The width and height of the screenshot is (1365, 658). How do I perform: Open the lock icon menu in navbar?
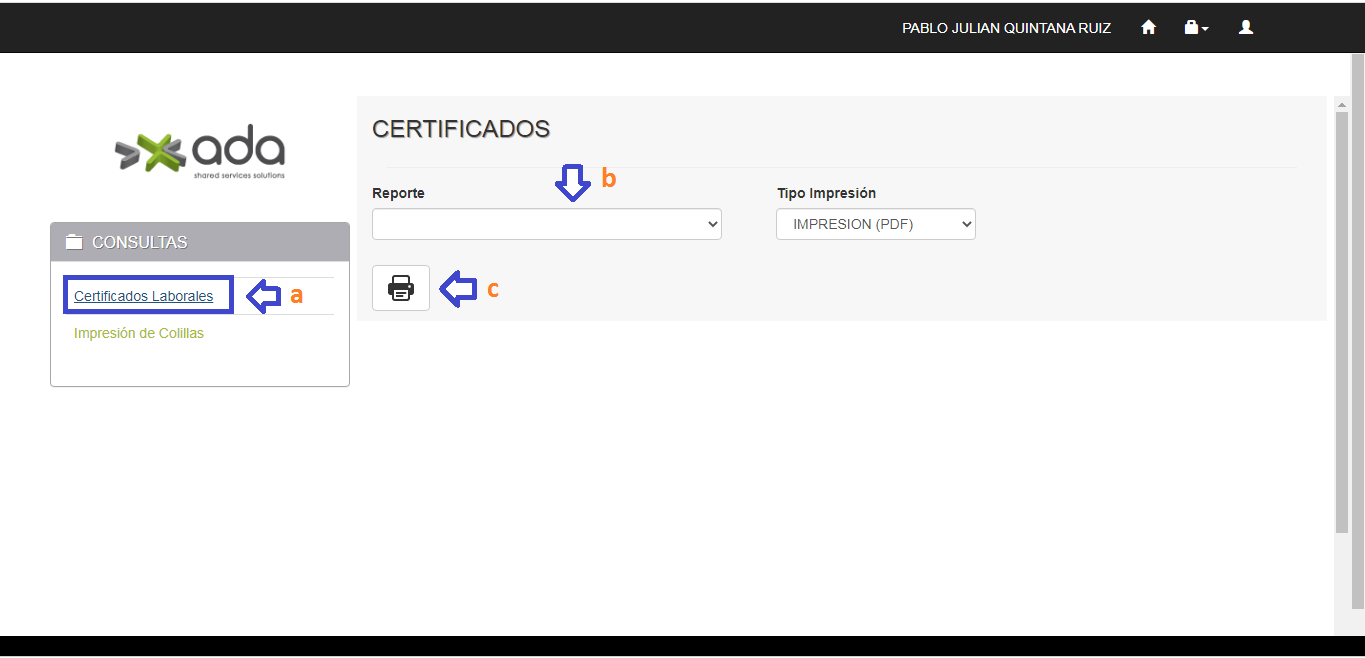(x=1195, y=28)
